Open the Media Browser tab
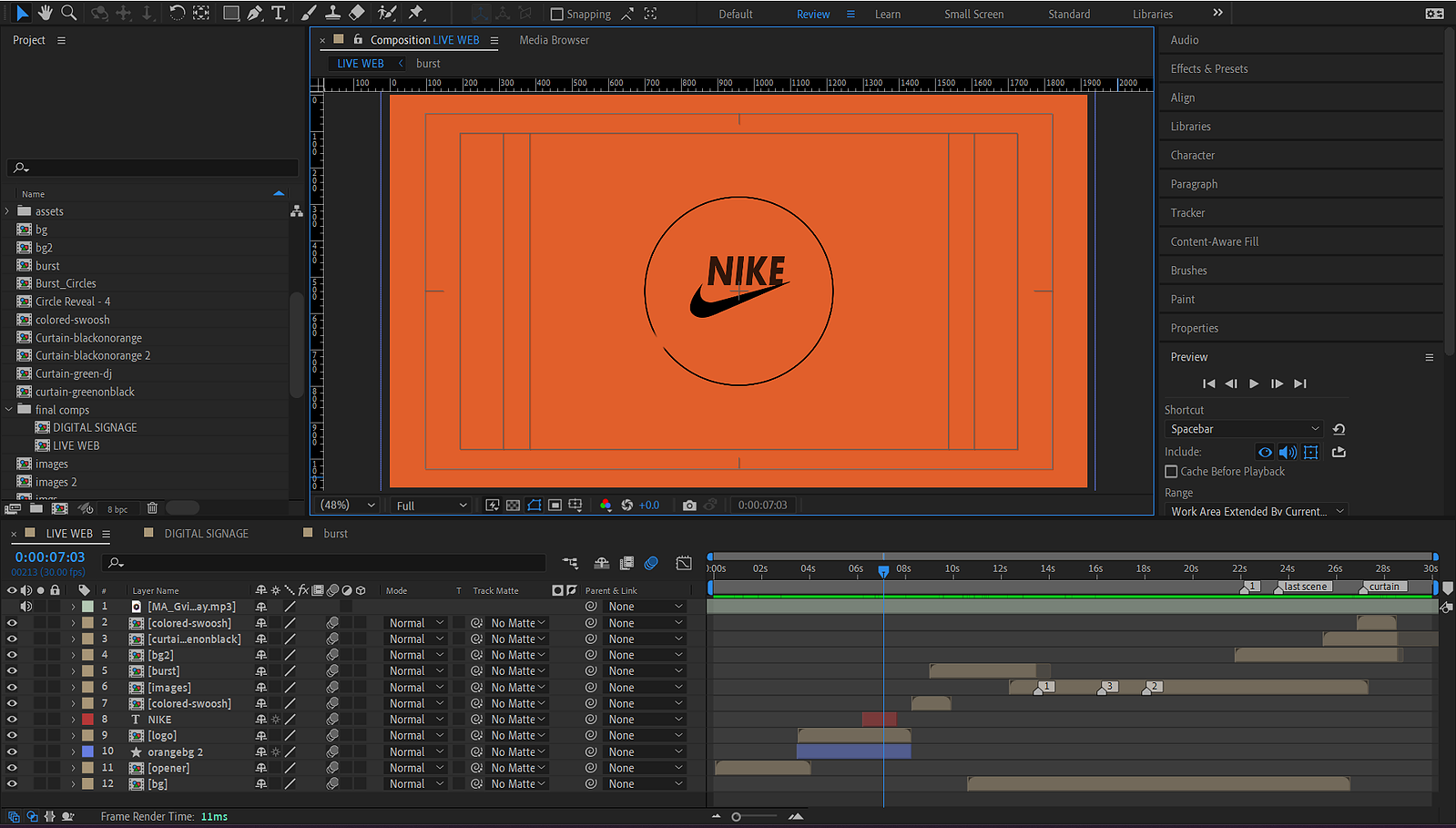Viewport: 1456px width, 828px height. pos(554,40)
